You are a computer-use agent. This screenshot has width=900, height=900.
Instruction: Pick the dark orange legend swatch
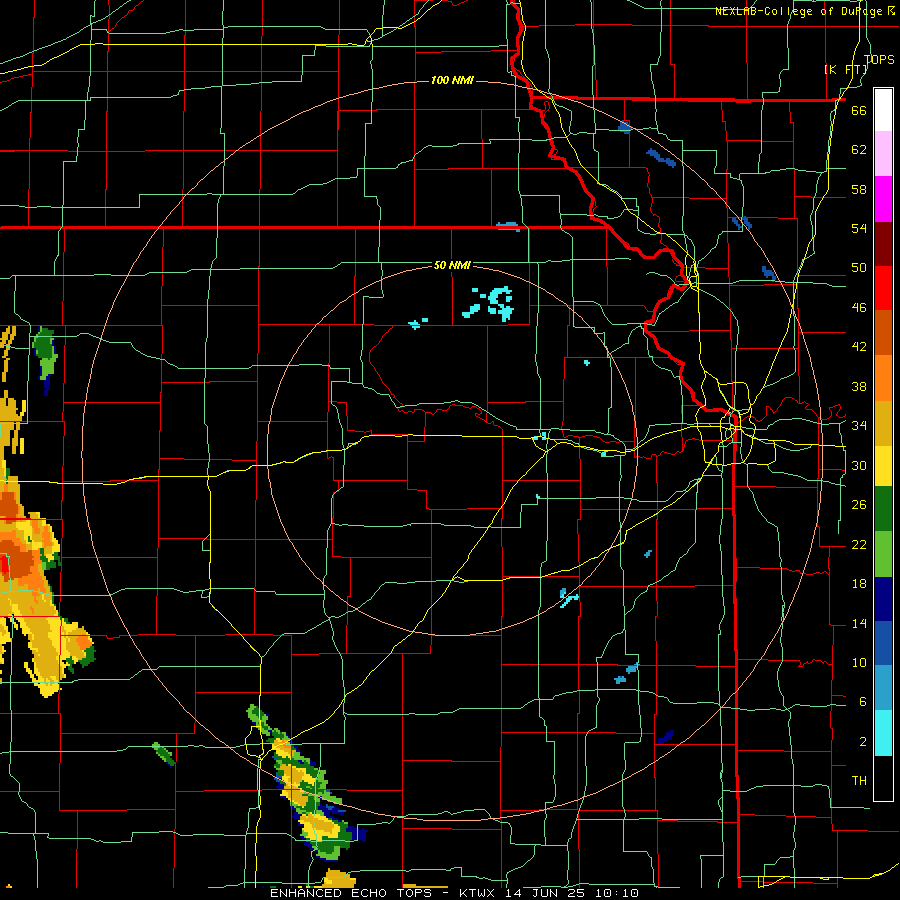883,333
